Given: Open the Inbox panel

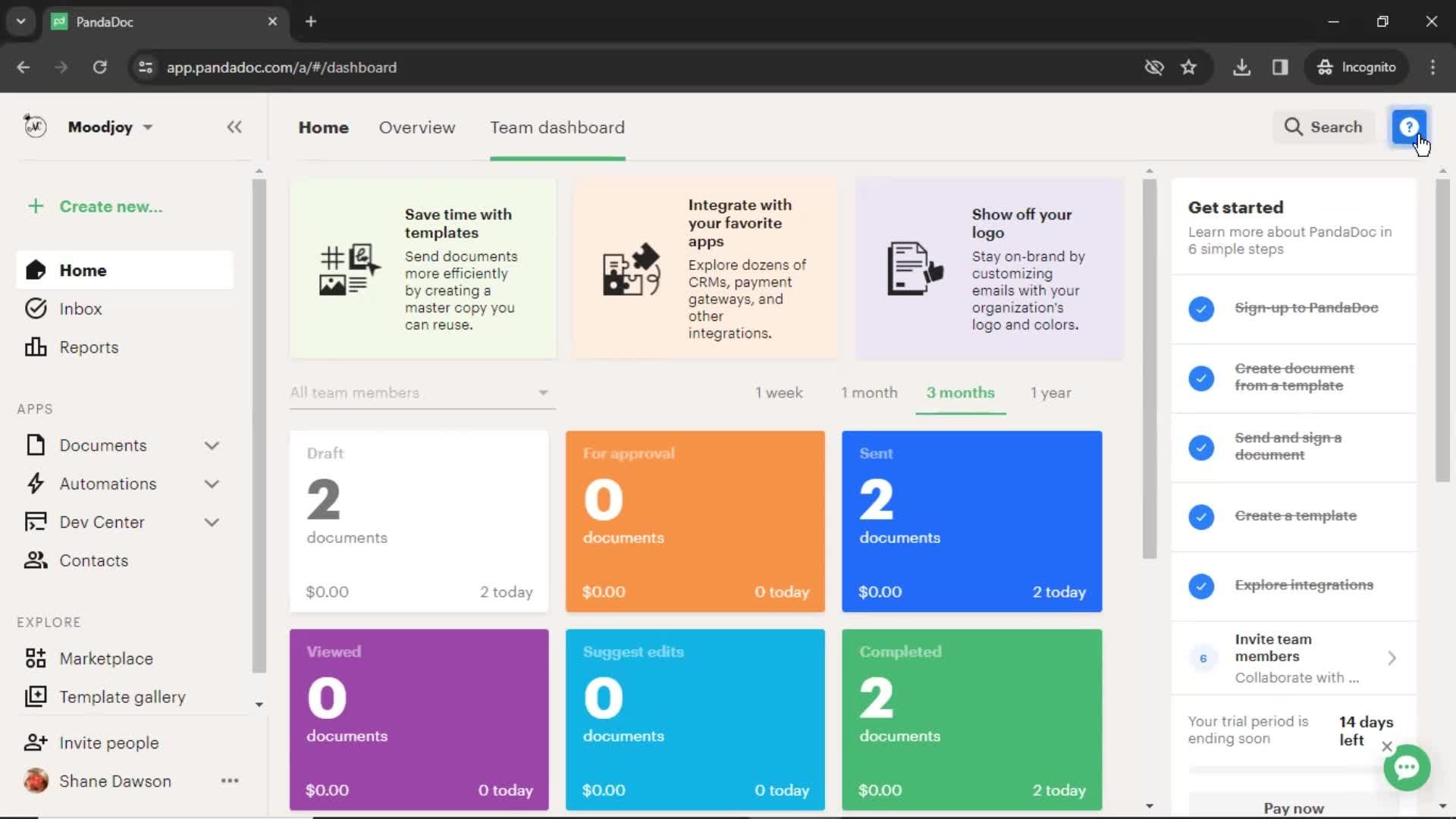Looking at the screenshot, I should (81, 308).
